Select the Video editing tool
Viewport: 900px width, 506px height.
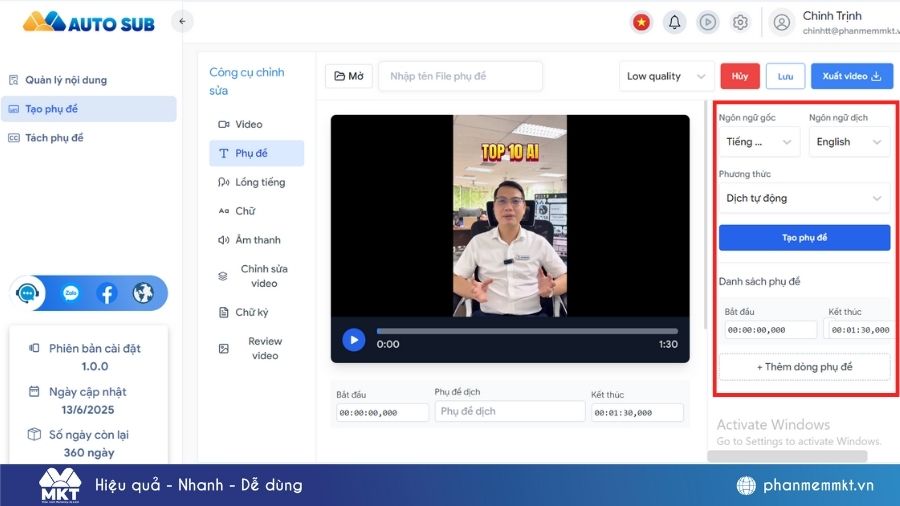(257, 124)
